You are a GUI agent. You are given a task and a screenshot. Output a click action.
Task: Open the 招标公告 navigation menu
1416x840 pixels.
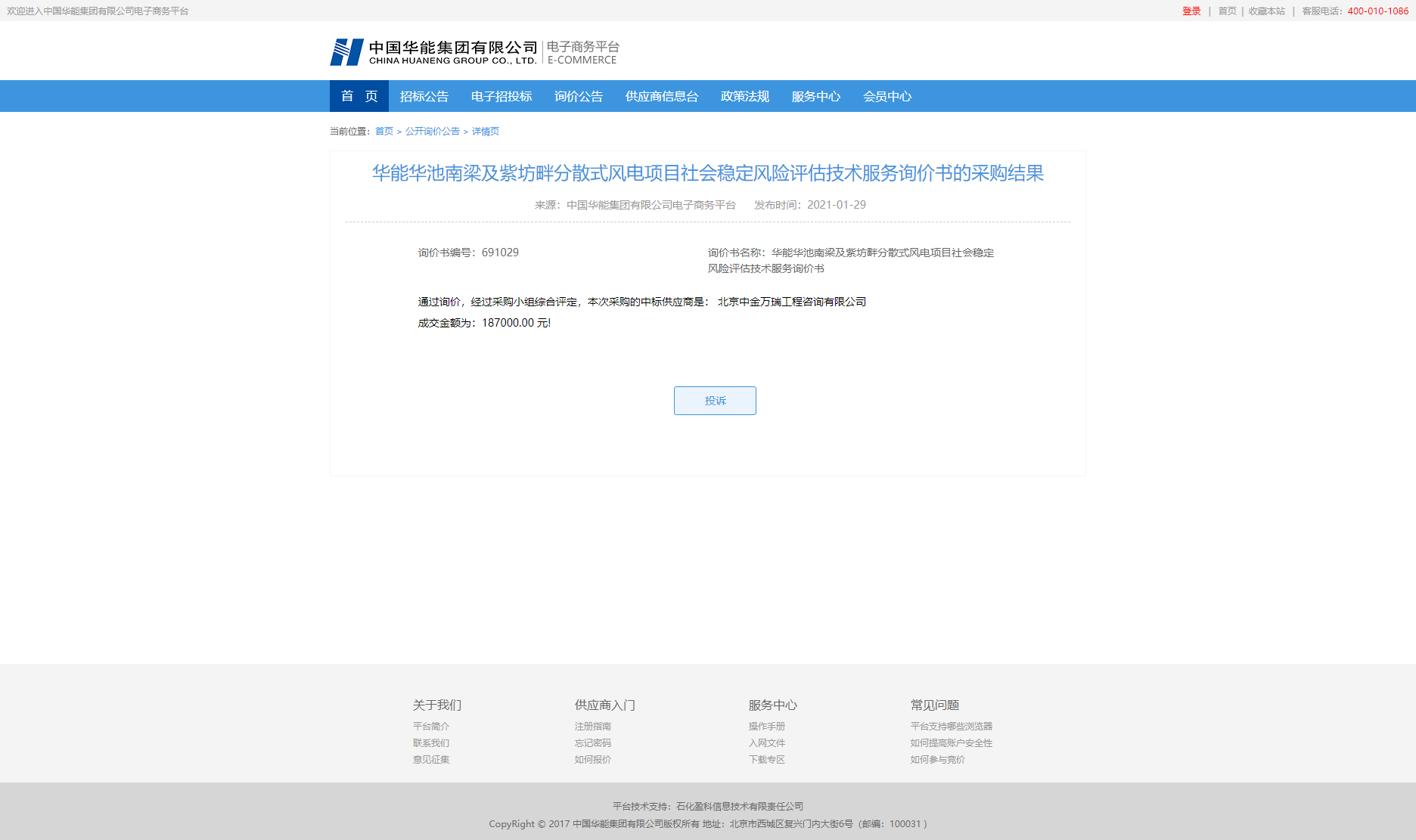point(424,96)
